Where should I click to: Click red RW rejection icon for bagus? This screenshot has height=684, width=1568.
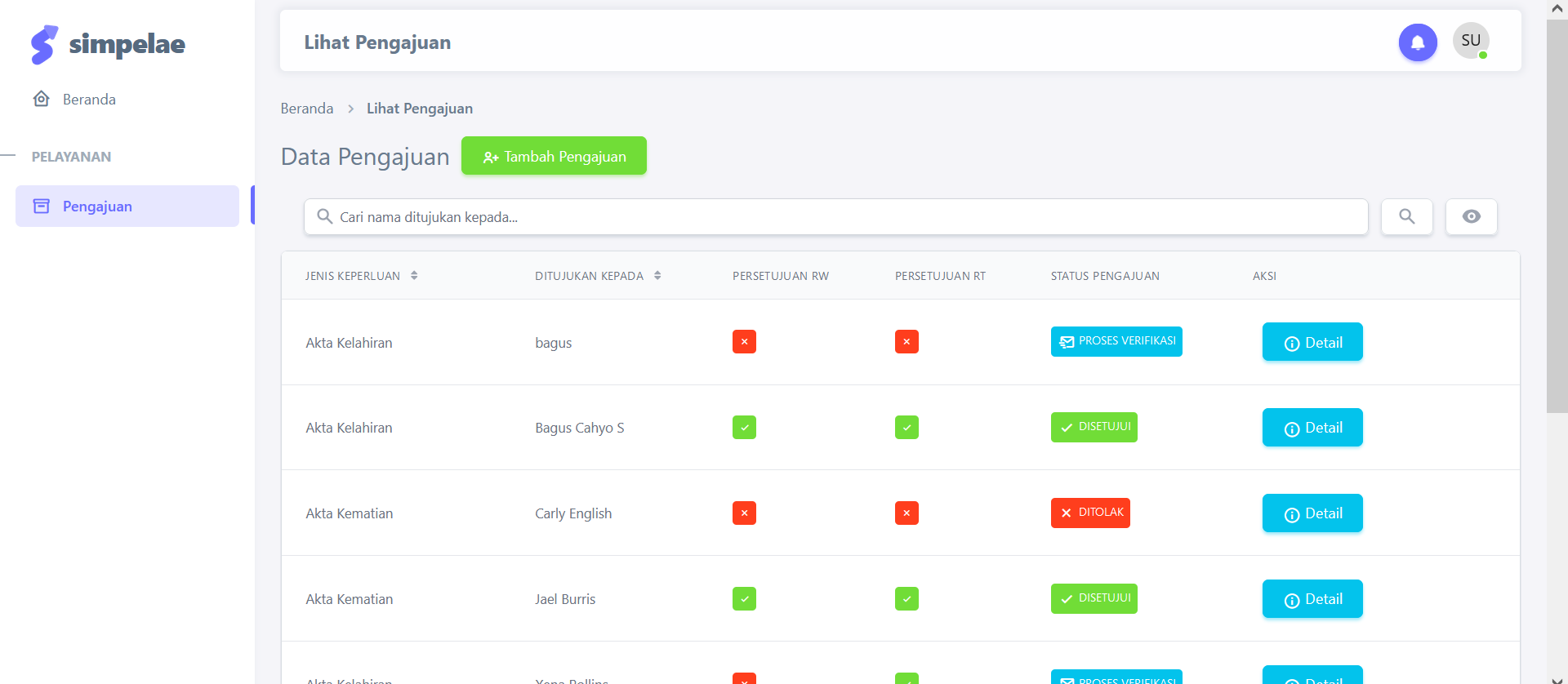point(744,342)
